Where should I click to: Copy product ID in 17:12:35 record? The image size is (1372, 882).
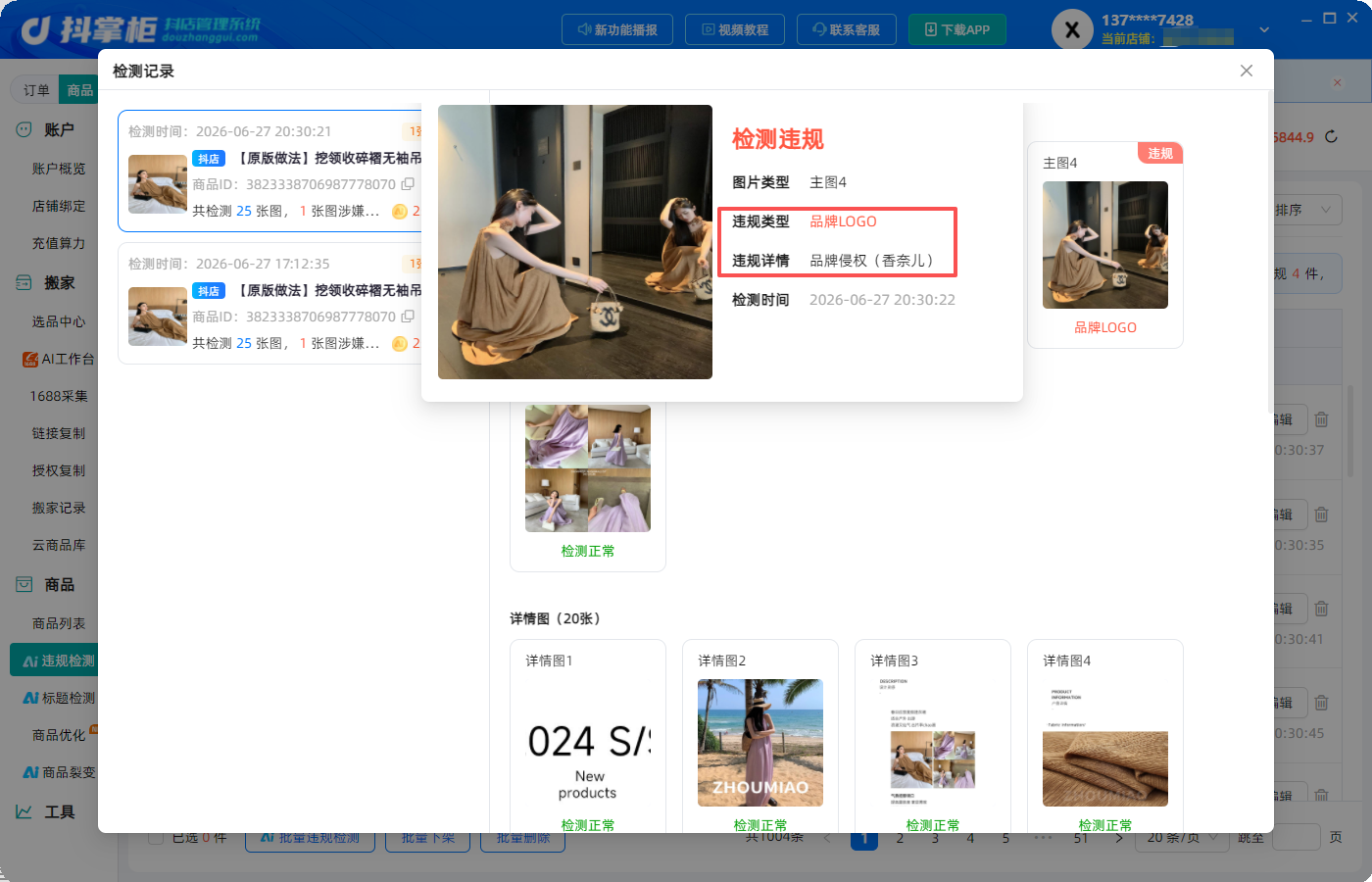click(408, 317)
